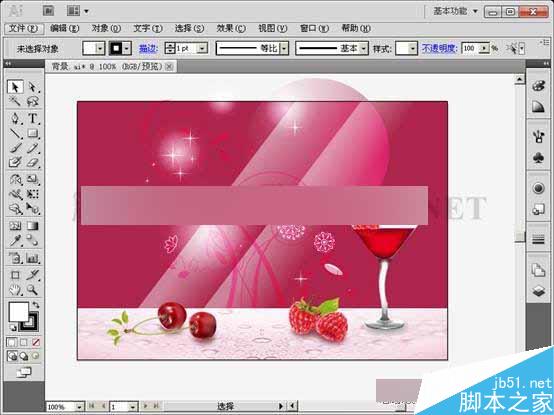Open the Stroke panel (lines icon)

[x=538, y=240]
